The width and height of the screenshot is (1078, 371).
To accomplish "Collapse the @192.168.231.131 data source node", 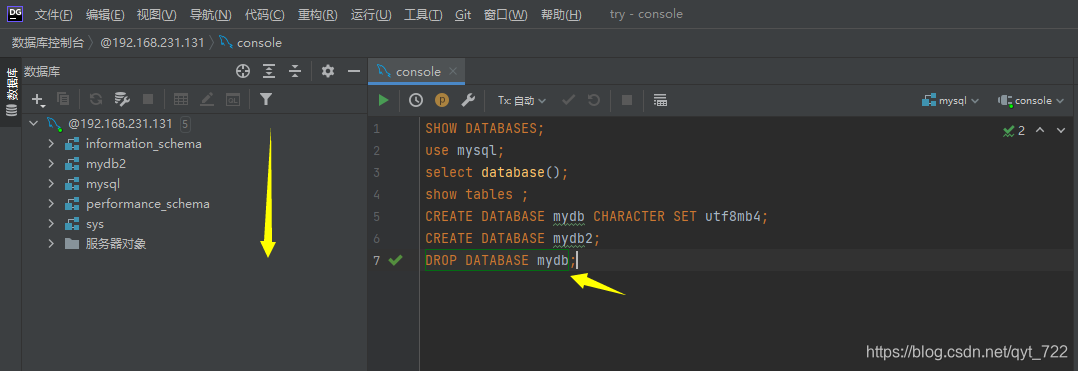I will click(34, 124).
